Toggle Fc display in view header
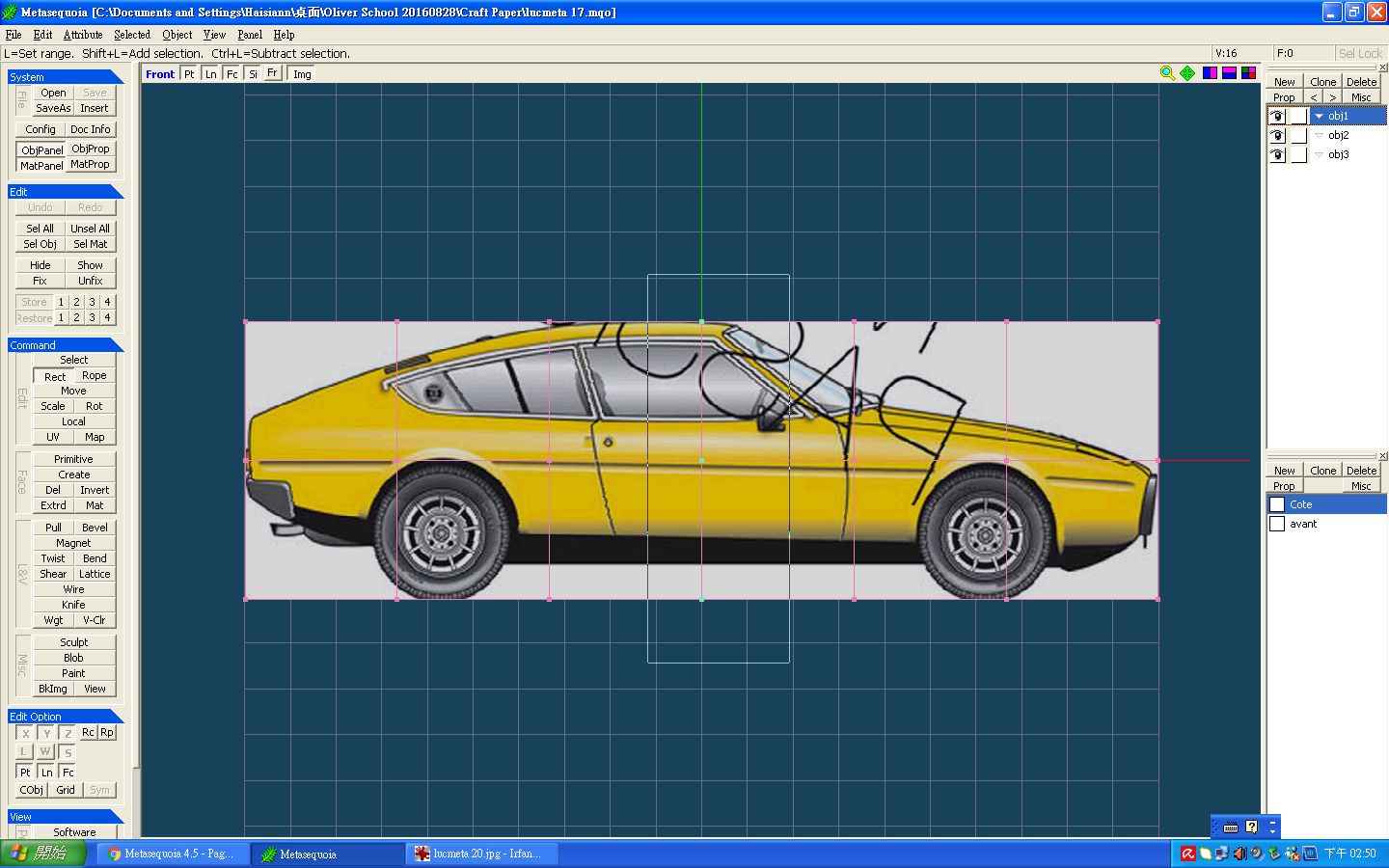 pos(231,74)
